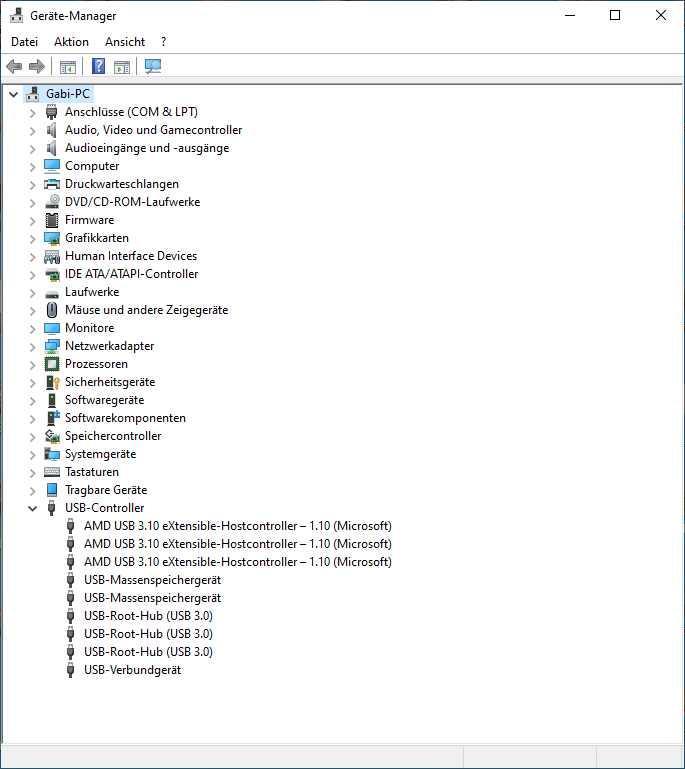Select the USB-Verbundgerät label

point(132,670)
